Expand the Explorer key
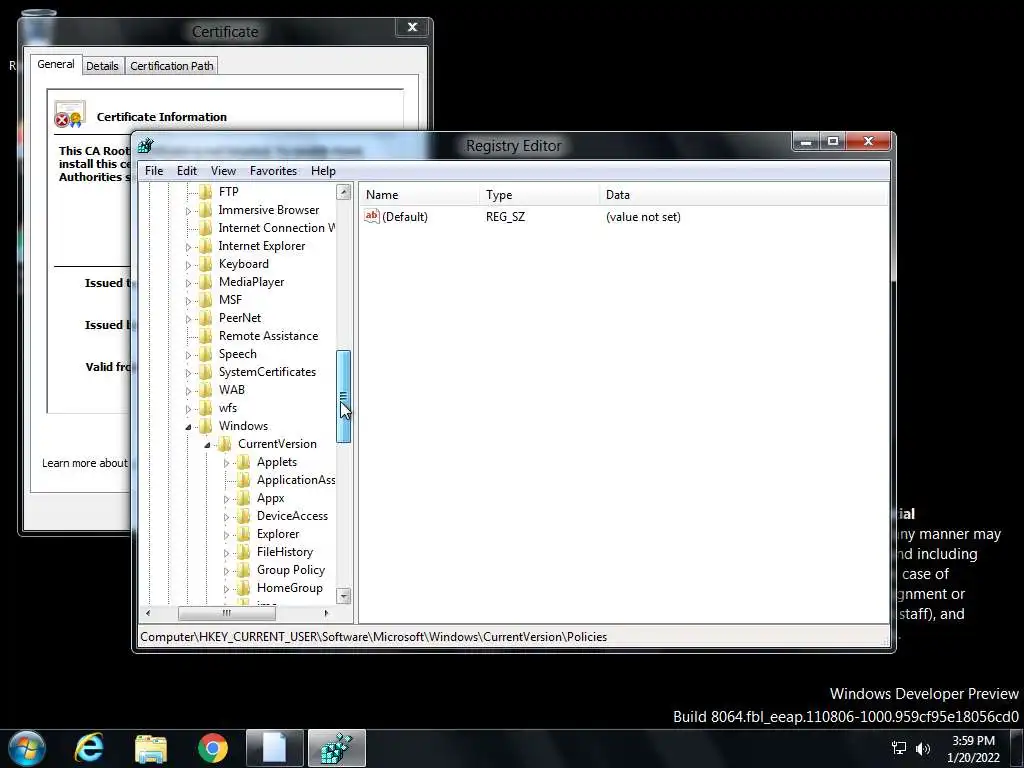 point(226,535)
